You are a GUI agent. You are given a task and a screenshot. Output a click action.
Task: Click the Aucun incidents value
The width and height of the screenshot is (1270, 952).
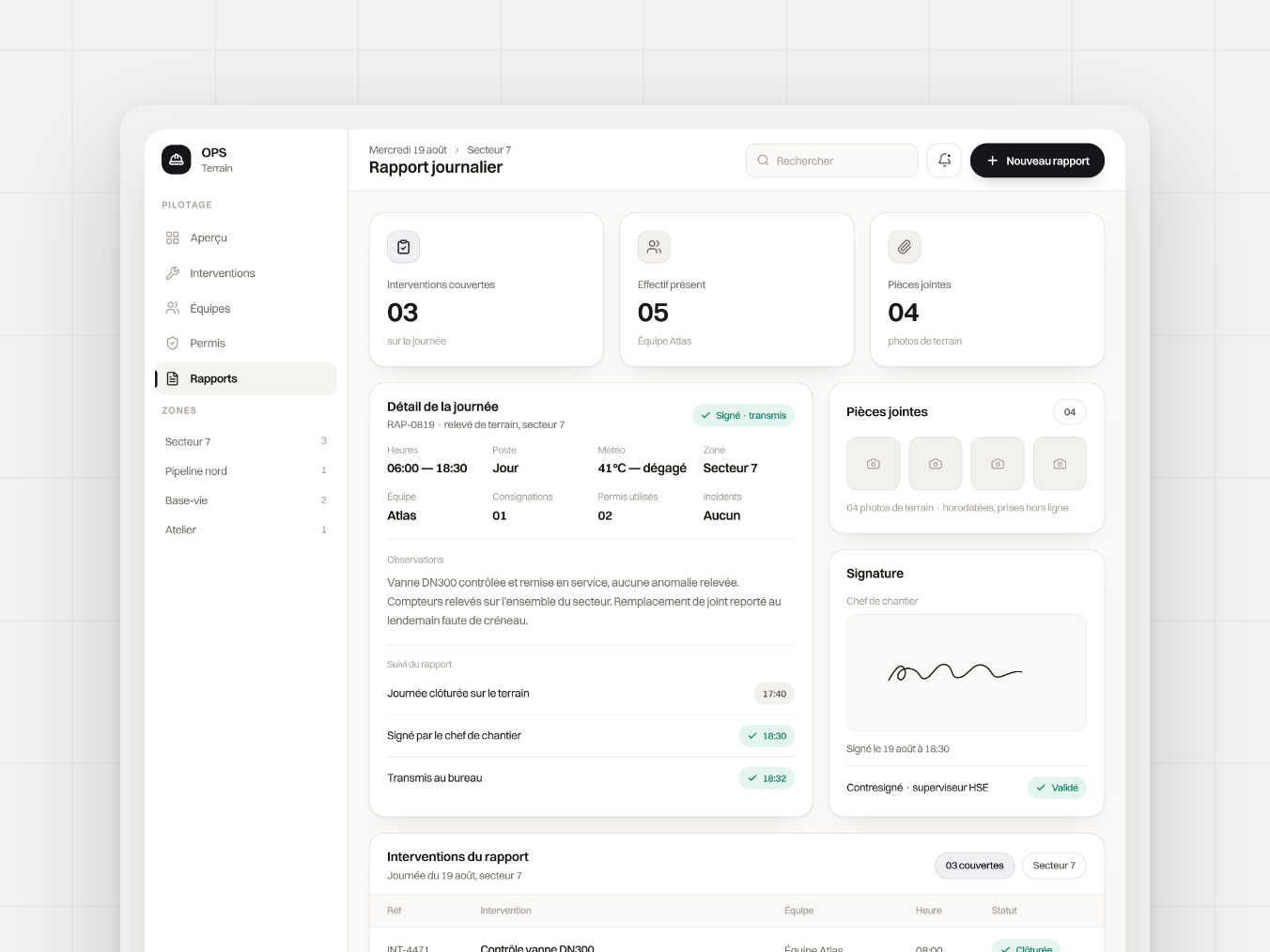tap(721, 515)
